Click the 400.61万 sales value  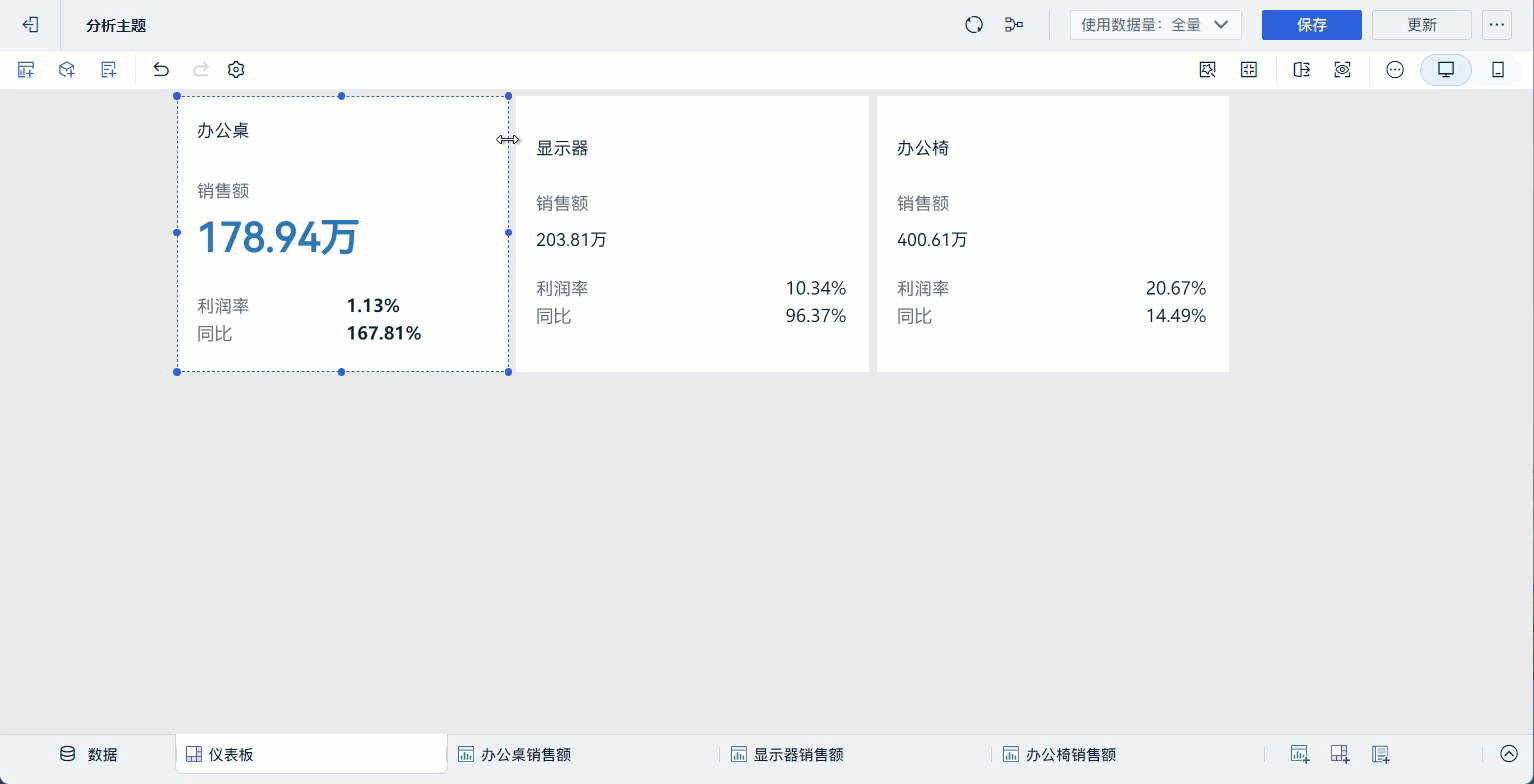click(x=932, y=240)
